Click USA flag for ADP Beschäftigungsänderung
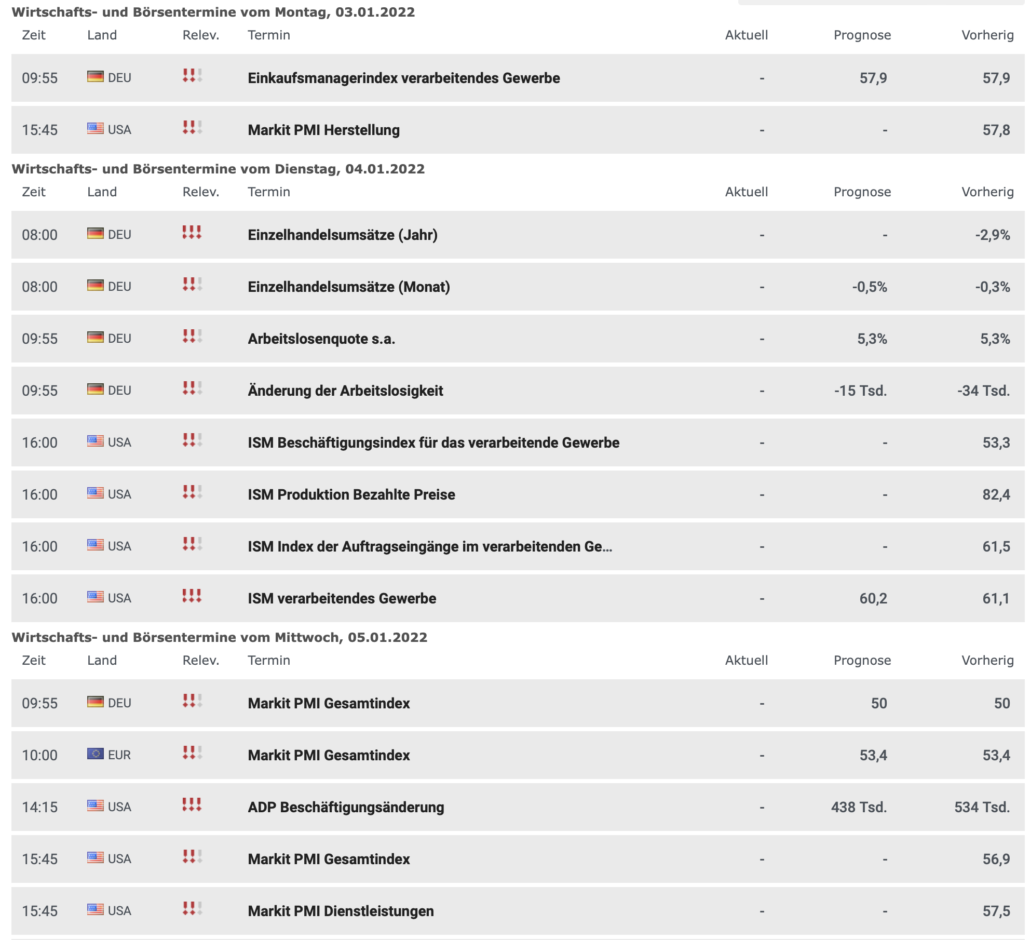The image size is (1030, 940). coord(95,806)
